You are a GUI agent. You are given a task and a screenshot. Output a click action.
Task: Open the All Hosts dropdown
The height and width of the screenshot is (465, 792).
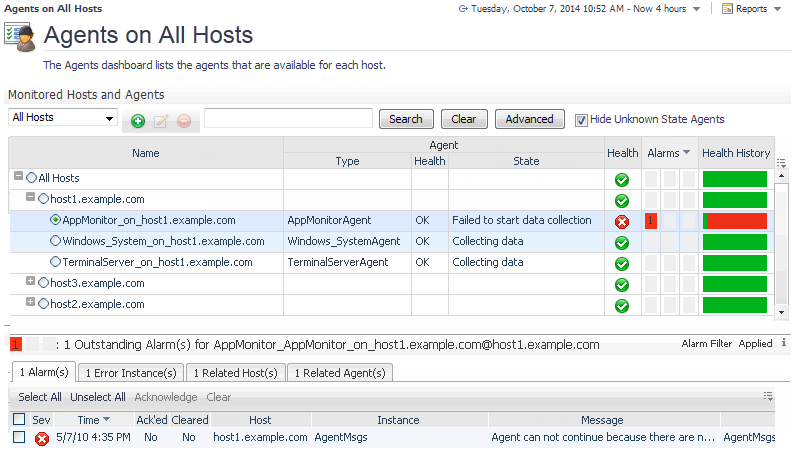pyautogui.click(x=63, y=118)
